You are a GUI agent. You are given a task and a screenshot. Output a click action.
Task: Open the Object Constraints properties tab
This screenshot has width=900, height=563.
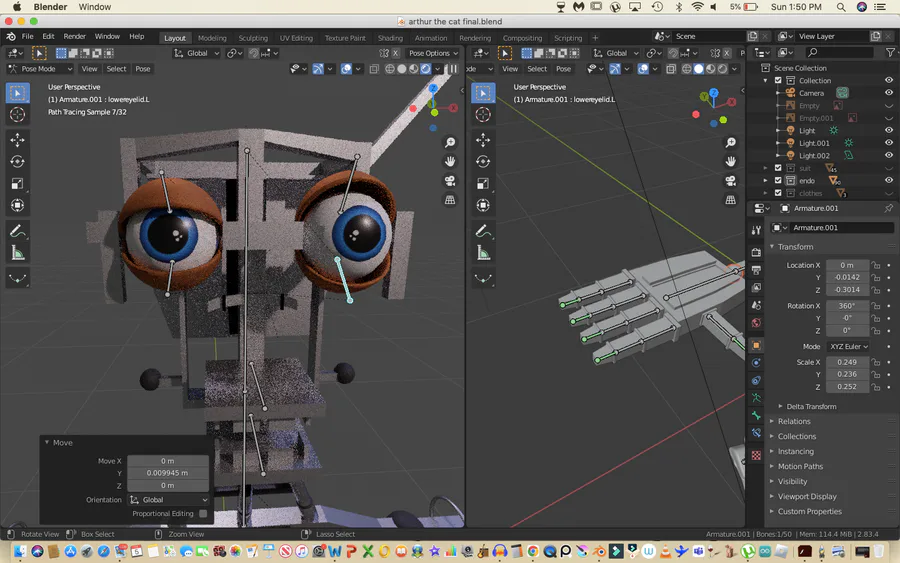click(x=756, y=380)
